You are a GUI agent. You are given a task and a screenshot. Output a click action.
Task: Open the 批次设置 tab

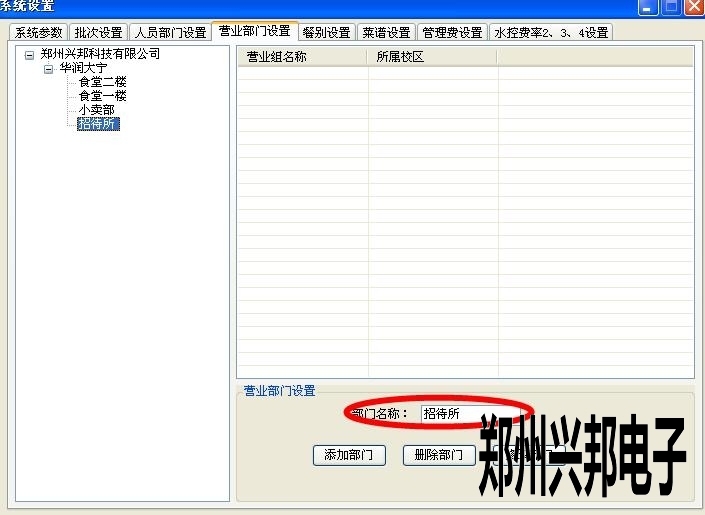coord(98,32)
